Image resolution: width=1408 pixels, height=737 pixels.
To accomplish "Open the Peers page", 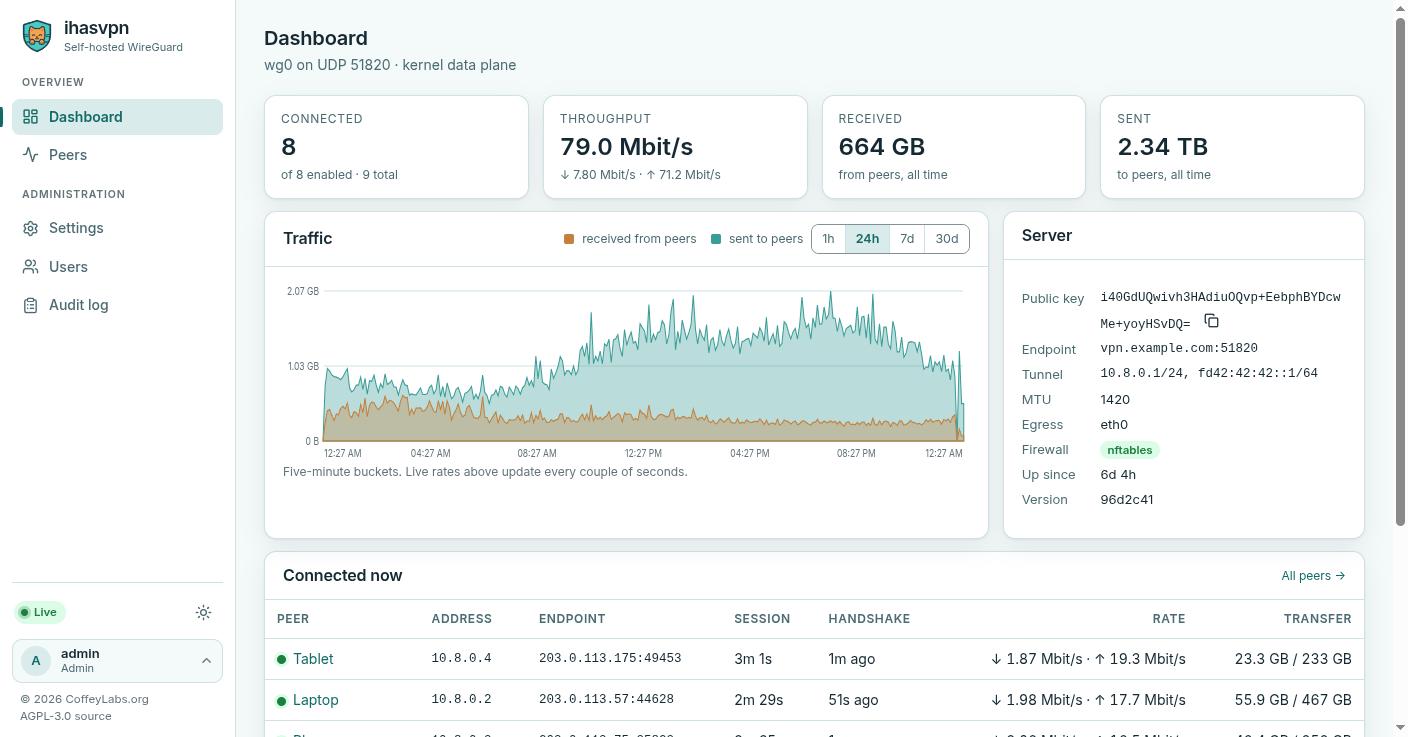I will (x=117, y=155).
